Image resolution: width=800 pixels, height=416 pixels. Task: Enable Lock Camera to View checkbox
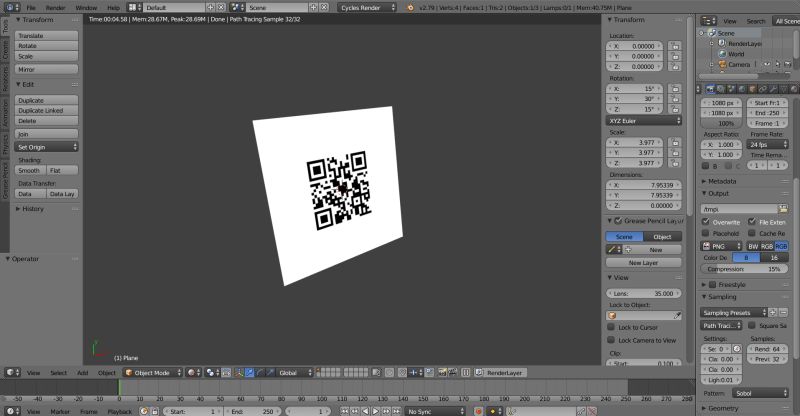tap(611, 340)
